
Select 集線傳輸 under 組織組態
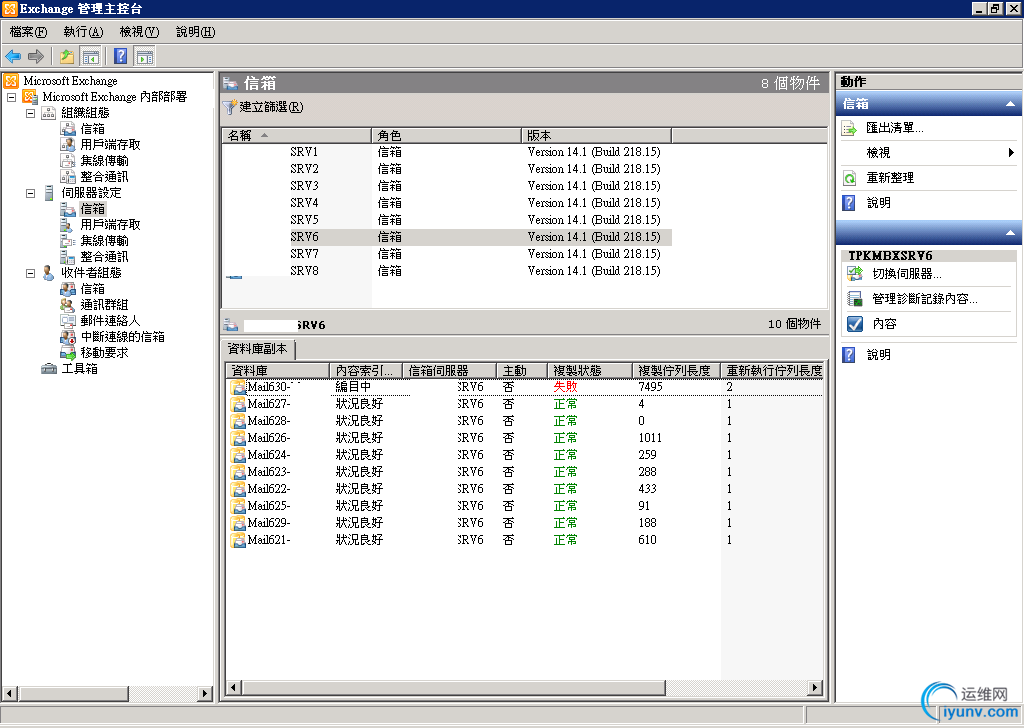click(104, 161)
